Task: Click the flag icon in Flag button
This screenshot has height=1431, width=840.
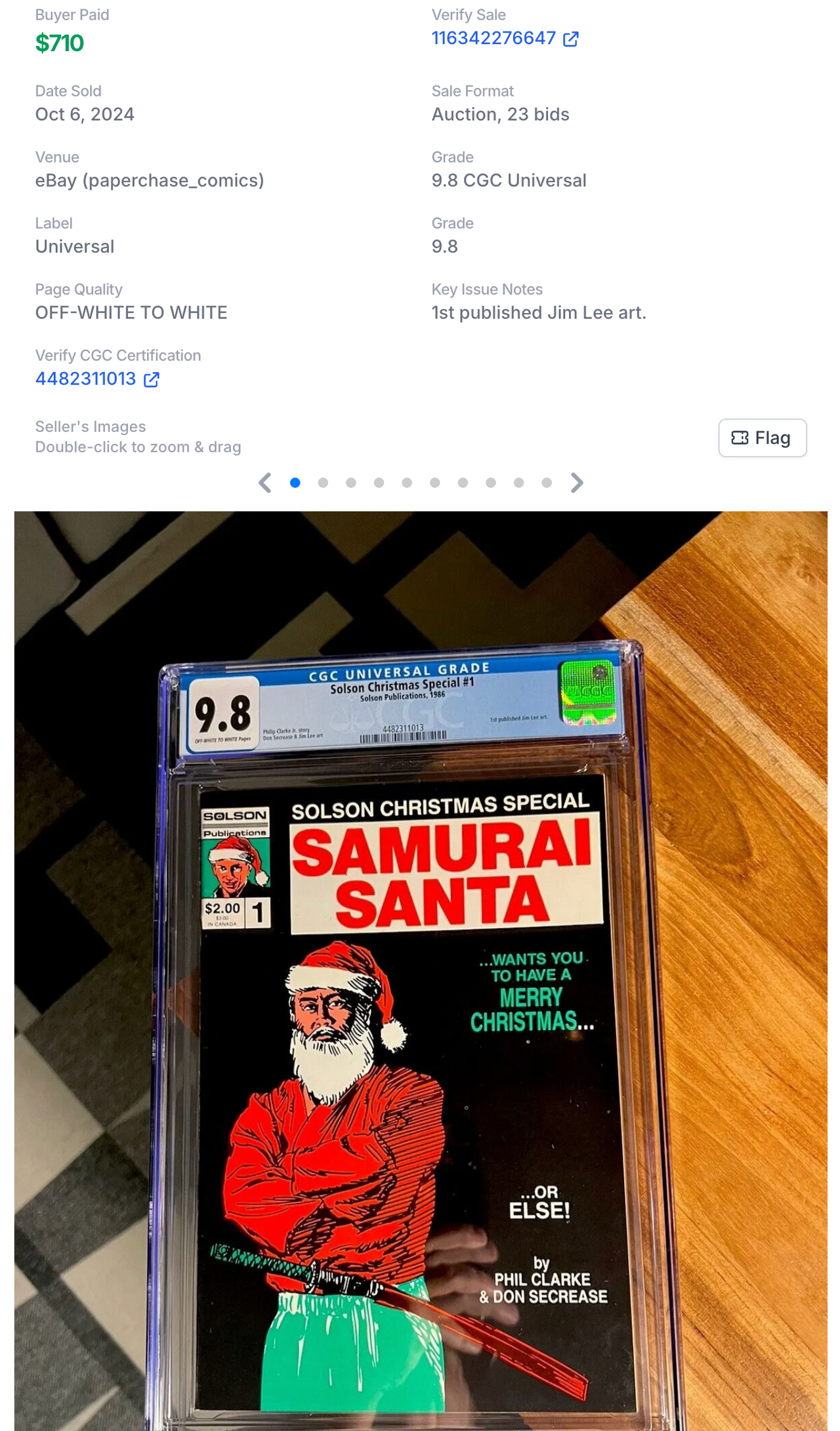Action: pos(740,438)
